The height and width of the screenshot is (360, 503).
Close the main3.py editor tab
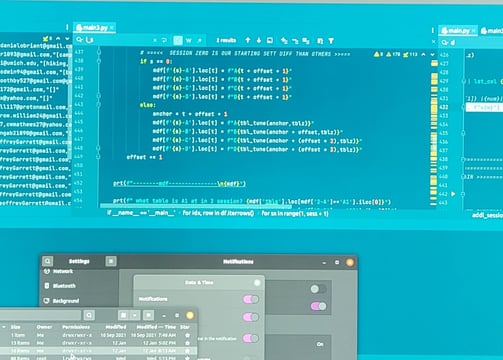[x=112, y=28]
